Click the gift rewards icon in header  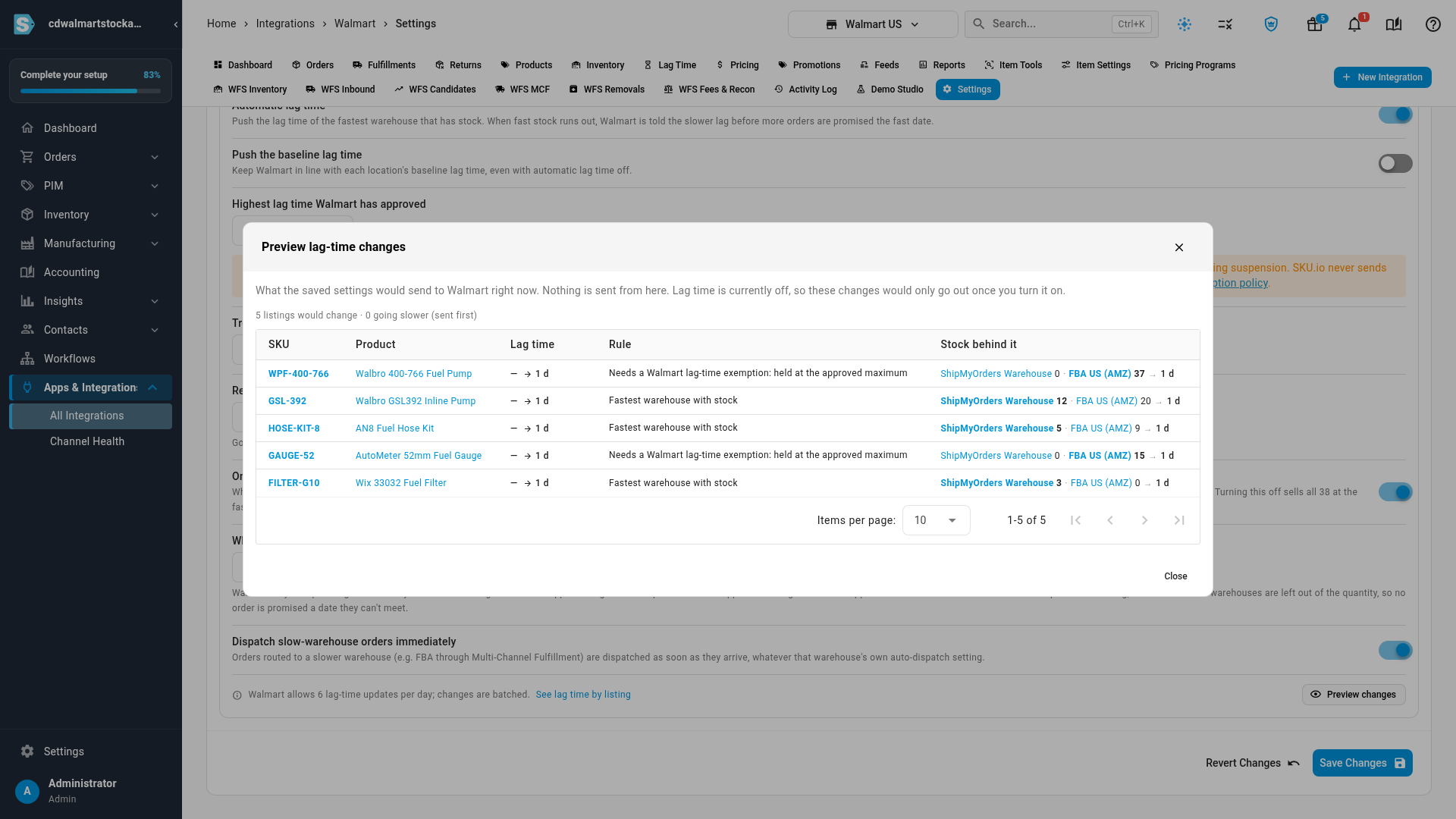(1315, 24)
